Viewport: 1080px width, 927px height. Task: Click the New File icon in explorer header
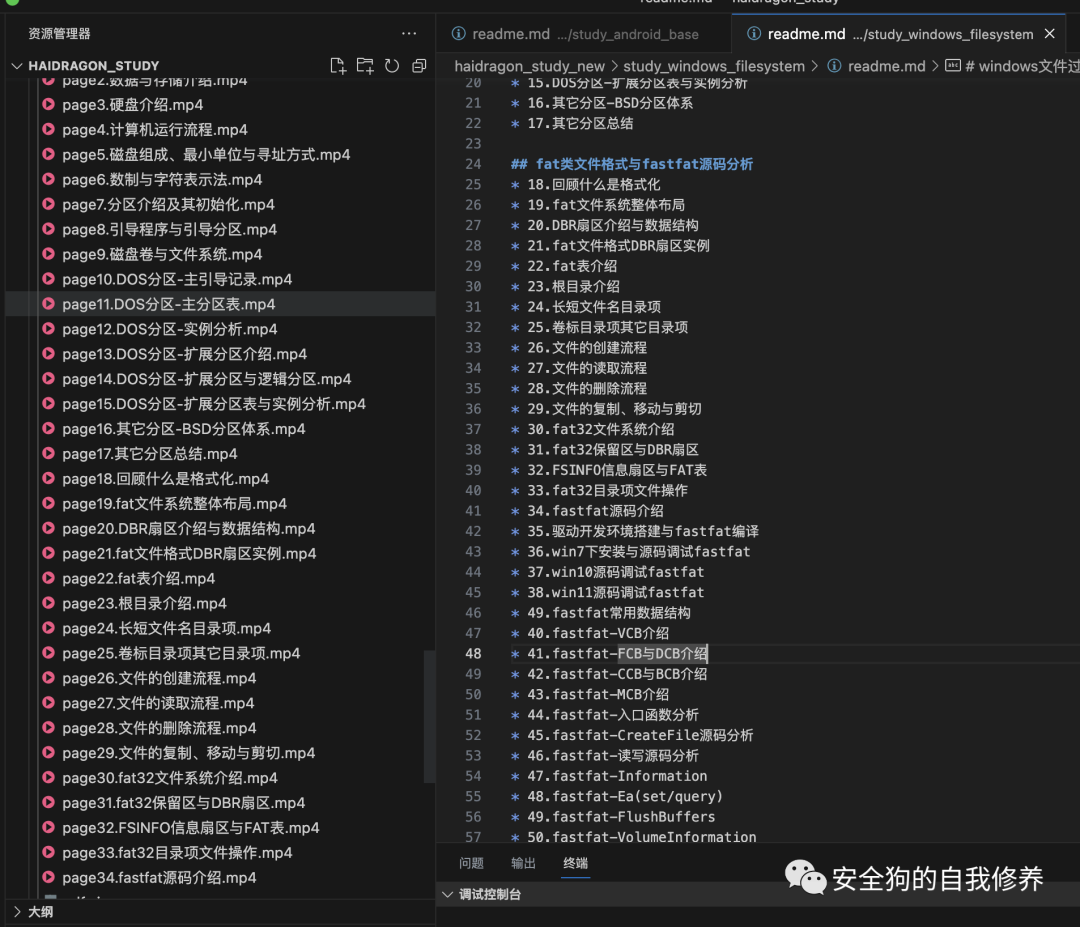click(x=338, y=65)
